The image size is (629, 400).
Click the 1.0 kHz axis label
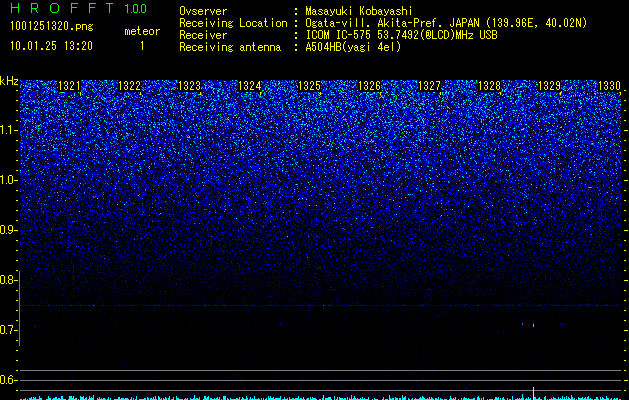pos(8,180)
